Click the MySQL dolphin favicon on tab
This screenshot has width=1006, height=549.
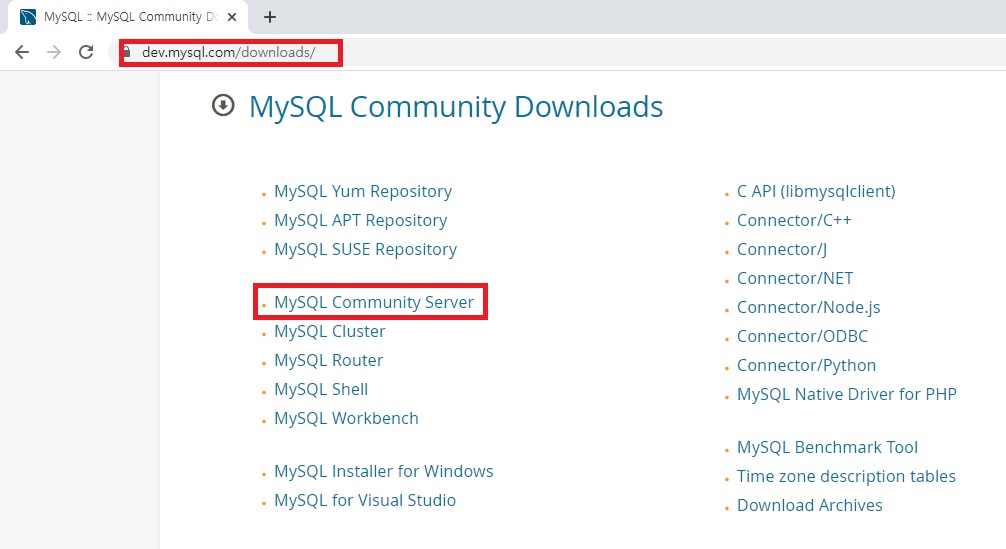click(28, 17)
